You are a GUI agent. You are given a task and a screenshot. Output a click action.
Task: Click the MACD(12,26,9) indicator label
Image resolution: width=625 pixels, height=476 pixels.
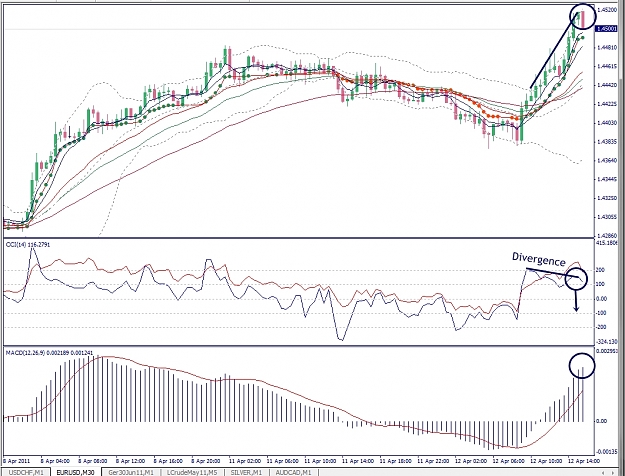pos(49,352)
